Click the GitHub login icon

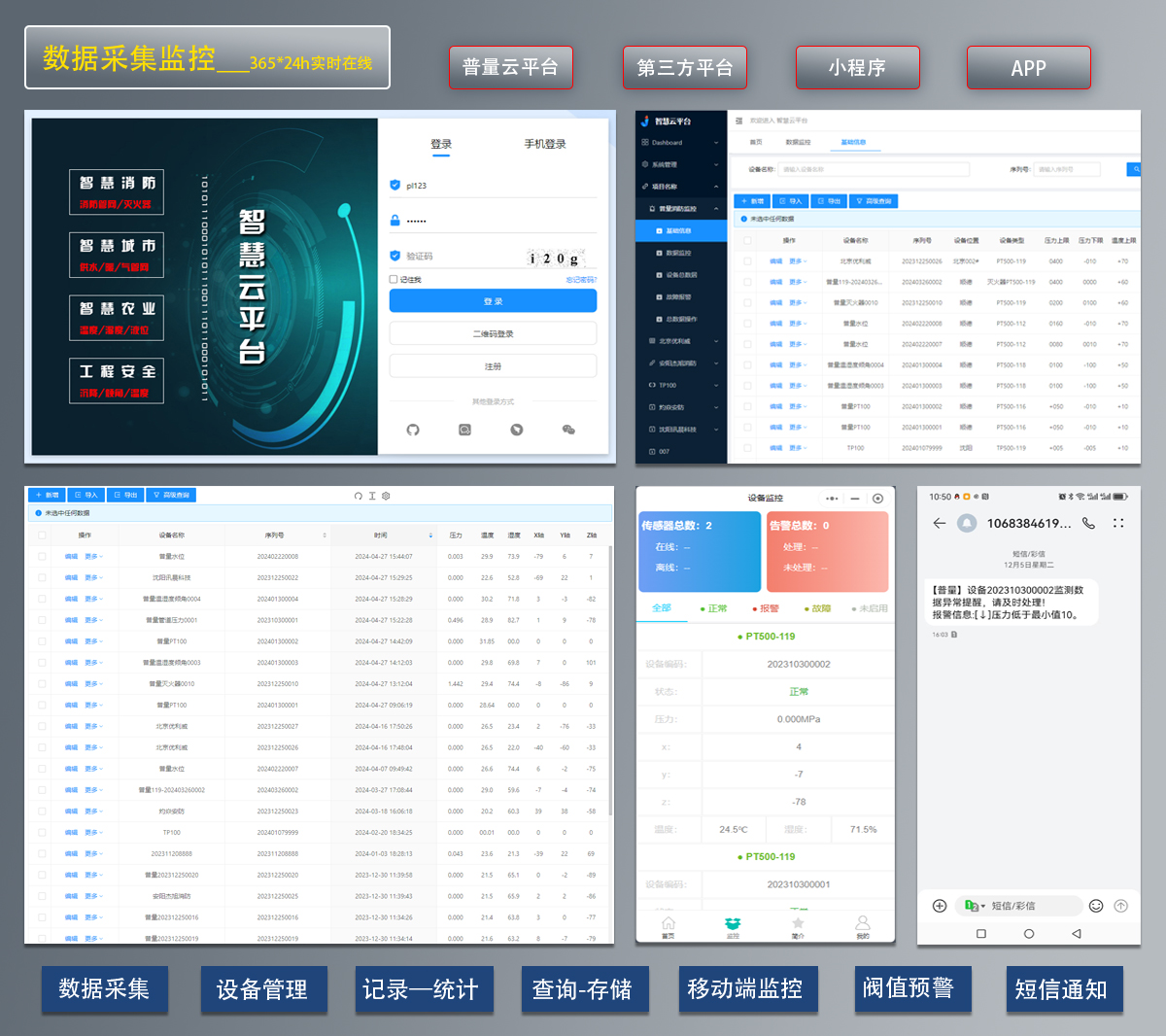(x=413, y=430)
